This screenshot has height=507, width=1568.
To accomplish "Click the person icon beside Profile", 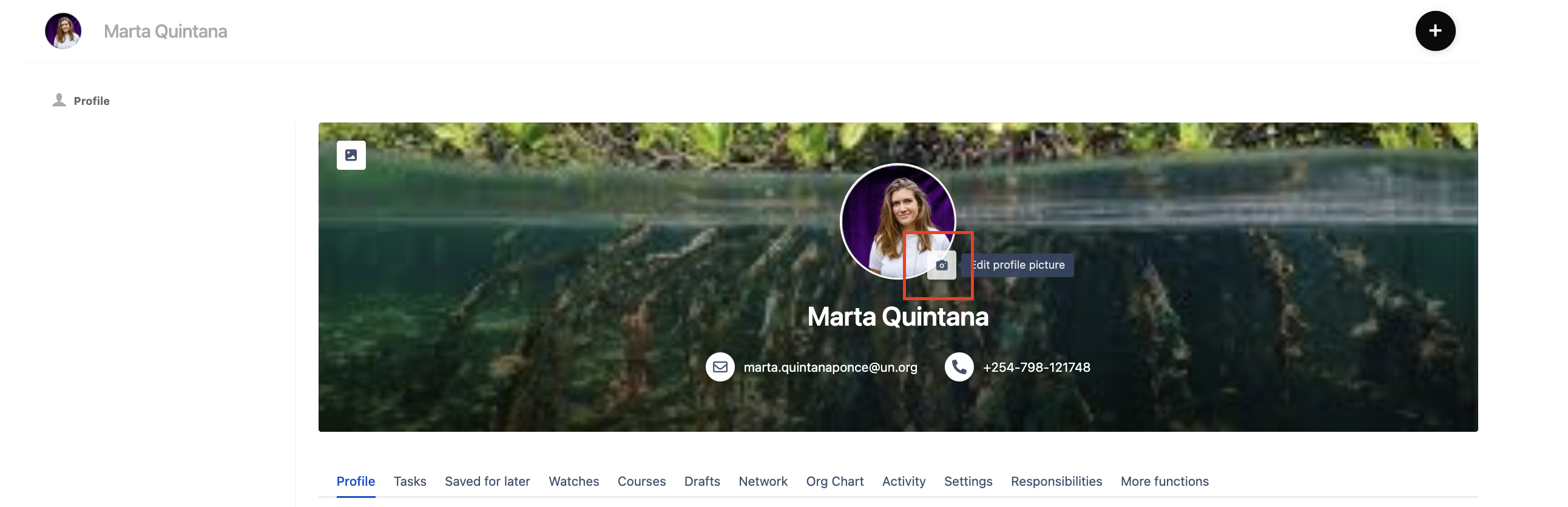I will (x=59, y=100).
